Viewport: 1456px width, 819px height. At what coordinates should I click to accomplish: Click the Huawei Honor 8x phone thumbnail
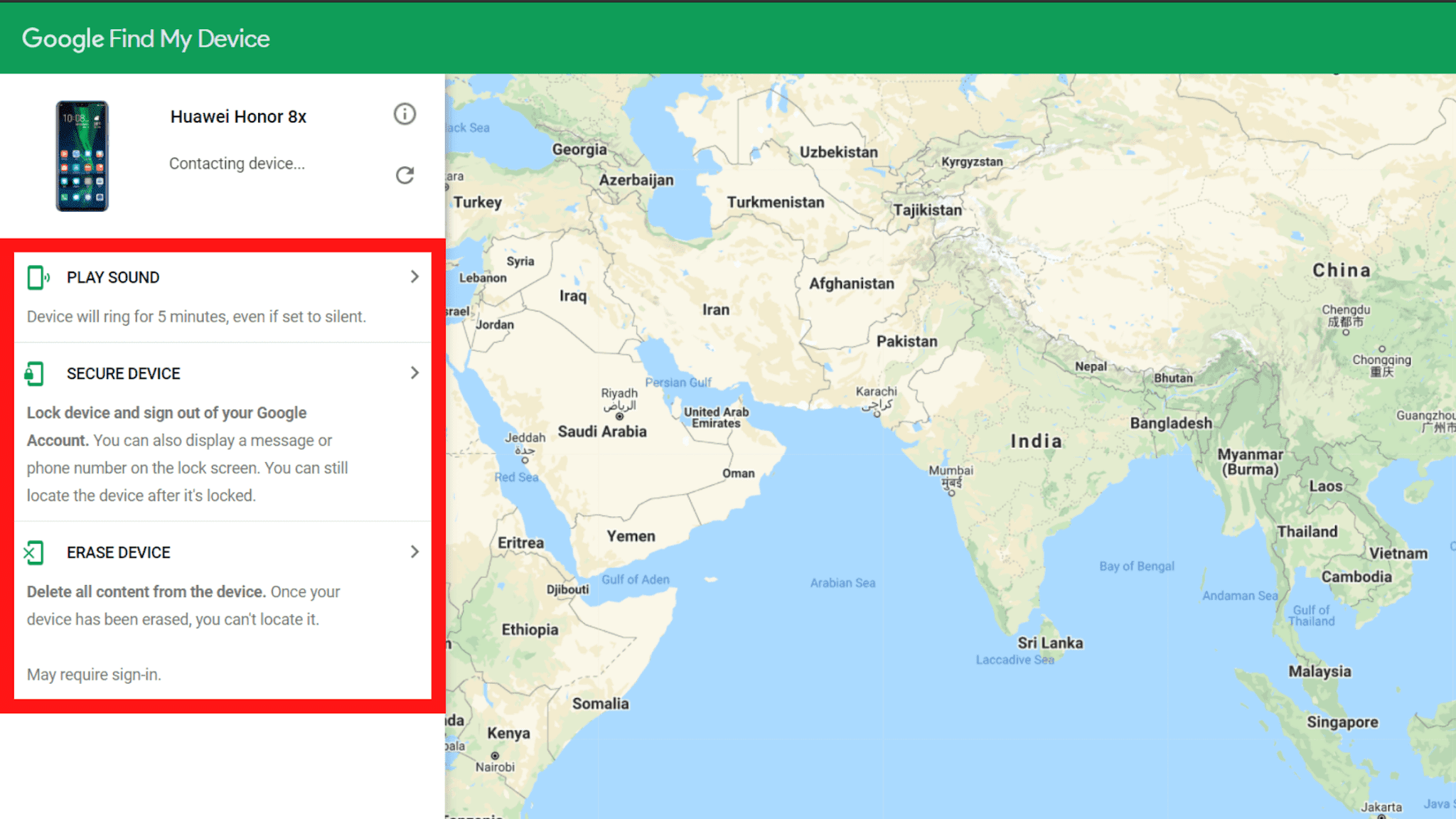pyautogui.click(x=82, y=156)
